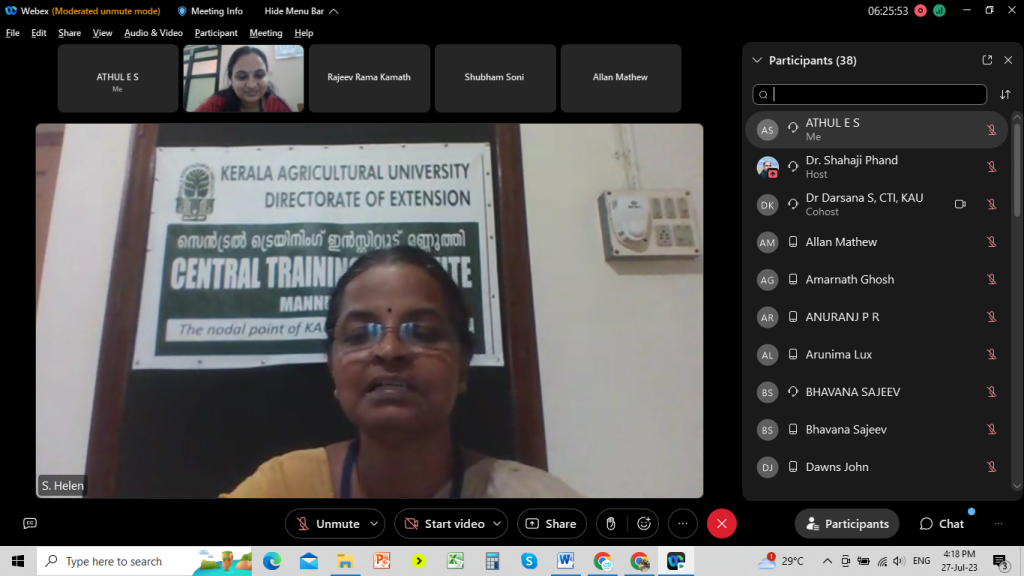
Task: Click muted mic icon of ANURANJ P R
Action: tap(991, 317)
